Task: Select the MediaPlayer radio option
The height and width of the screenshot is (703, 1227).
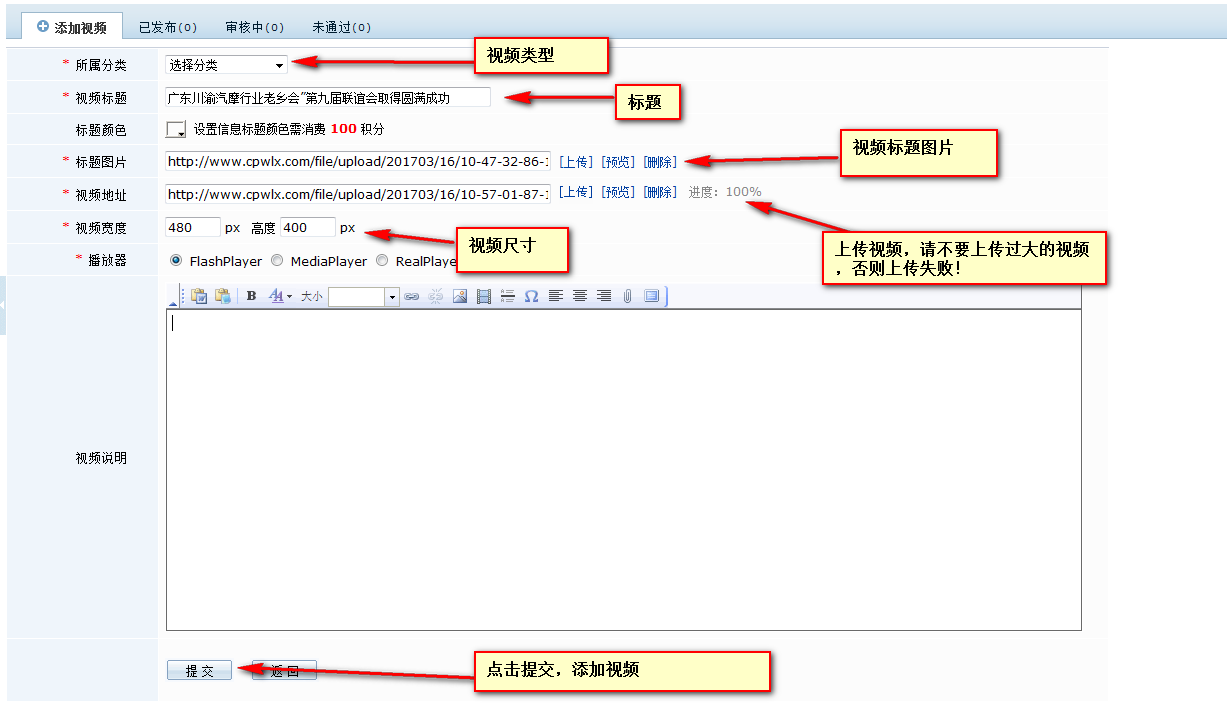Action: [277, 261]
